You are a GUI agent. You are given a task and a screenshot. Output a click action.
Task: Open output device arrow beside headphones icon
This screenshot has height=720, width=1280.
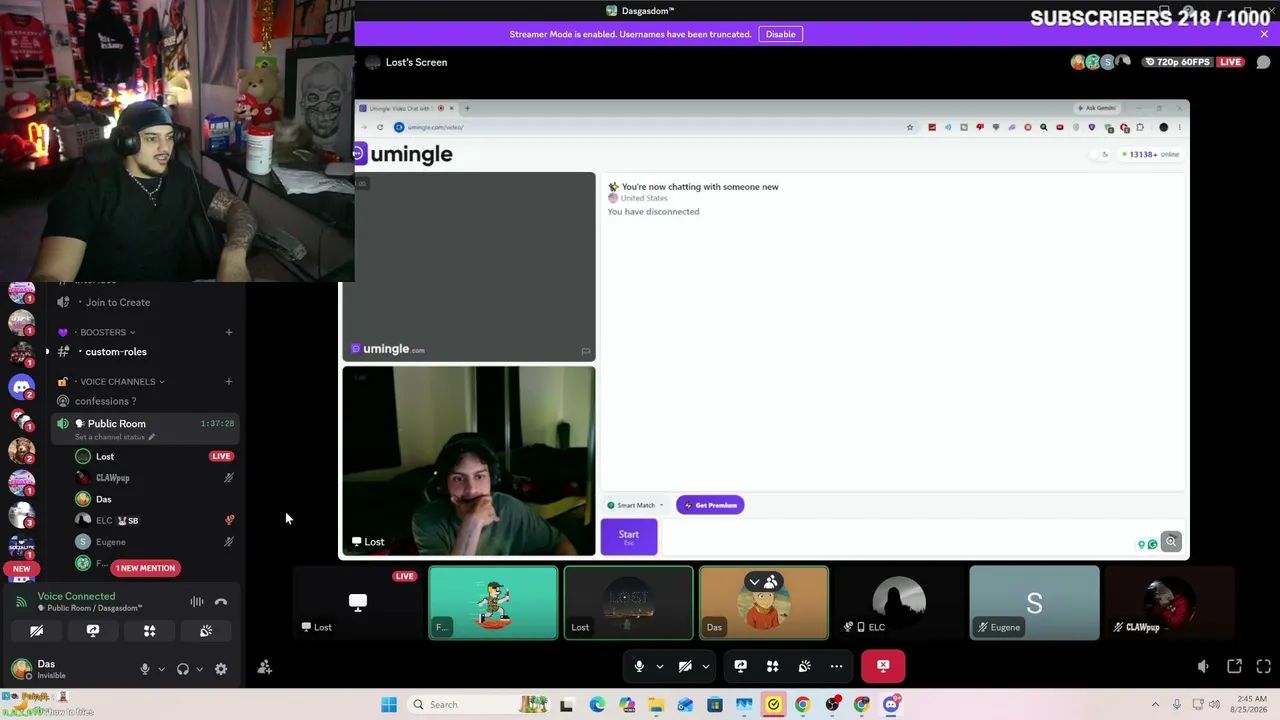pyautogui.click(x=199, y=669)
